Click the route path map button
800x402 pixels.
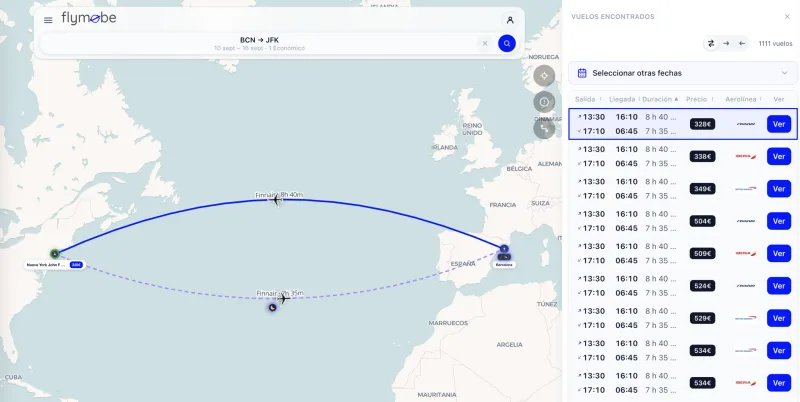[x=544, y=128]
